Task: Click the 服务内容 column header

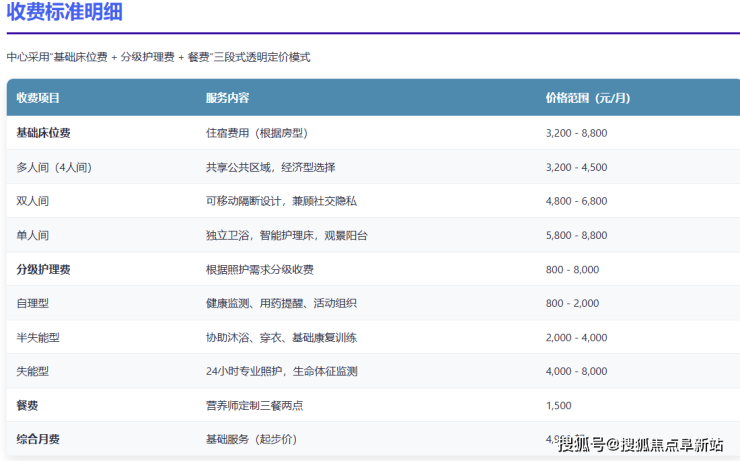Action: pos(227,98)
